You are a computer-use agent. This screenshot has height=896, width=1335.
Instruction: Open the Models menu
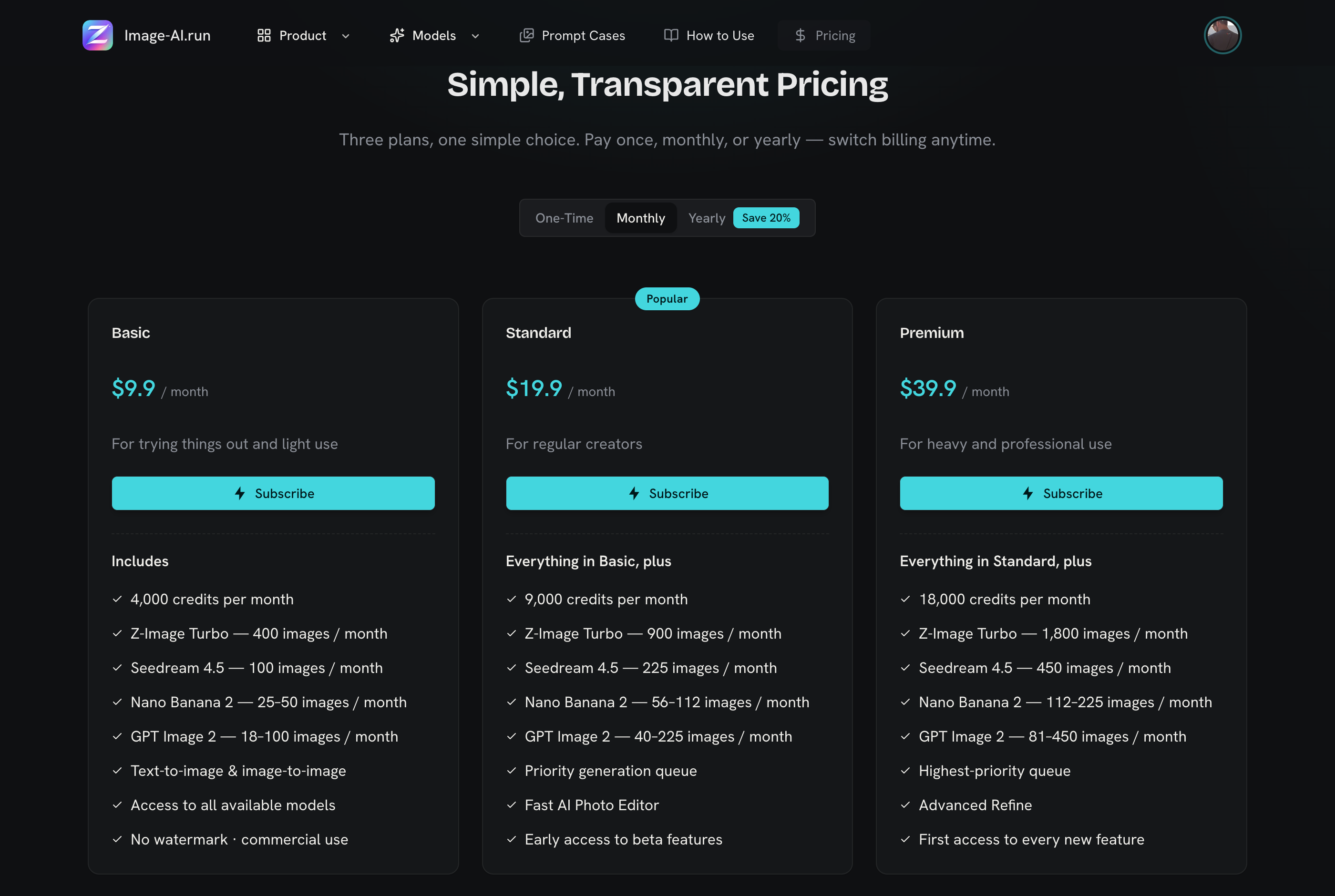tap(435, 35)
